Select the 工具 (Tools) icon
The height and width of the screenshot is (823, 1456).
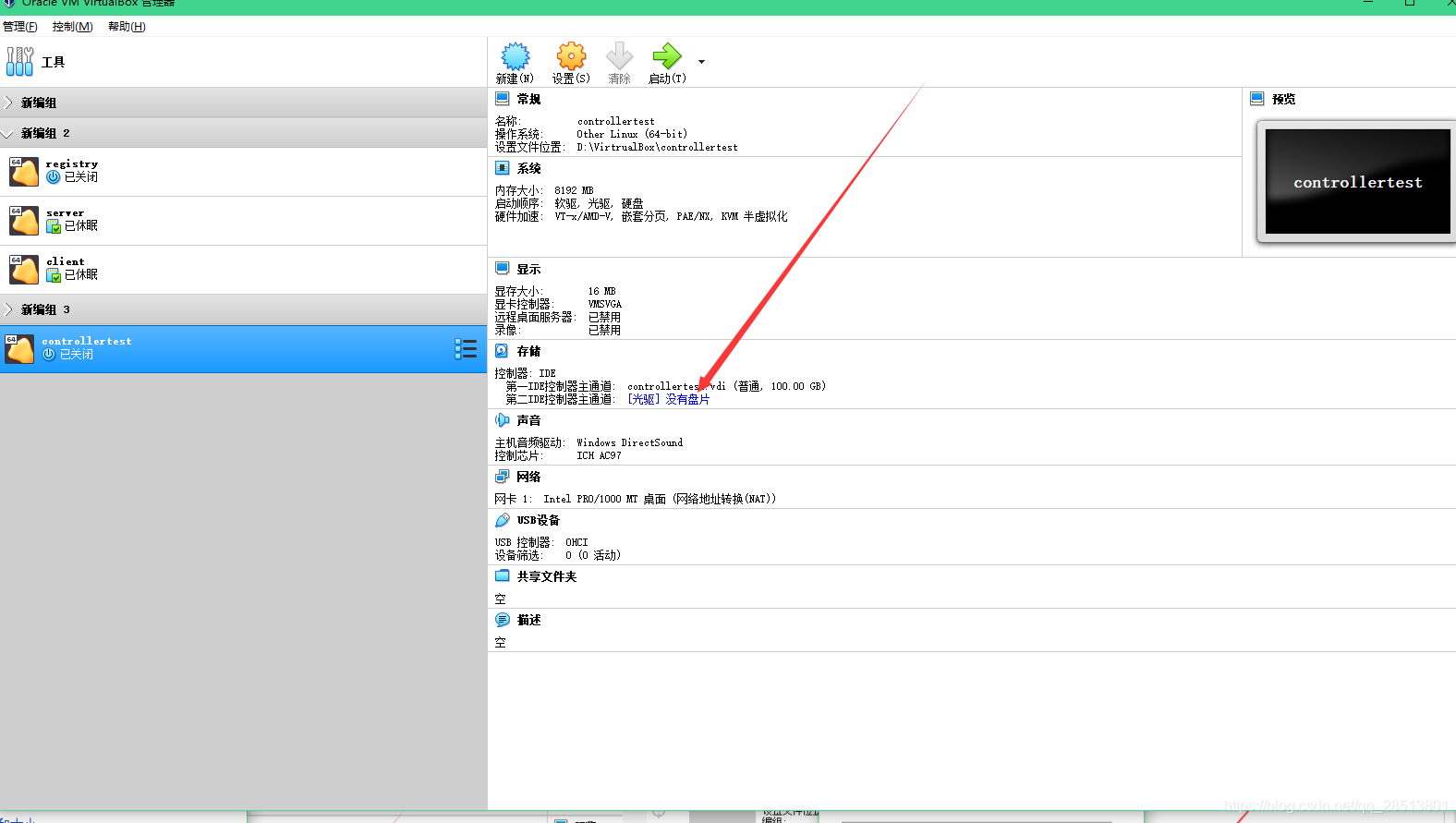point(19,62)
